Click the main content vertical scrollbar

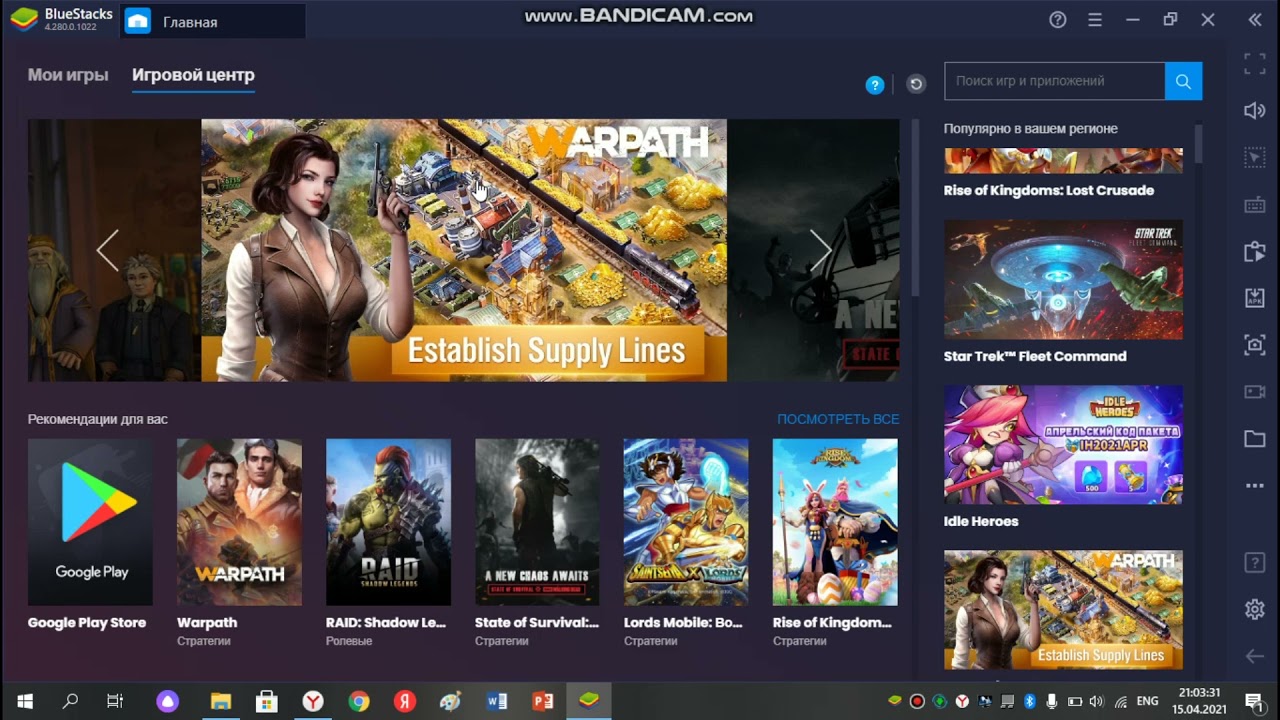coord(914,208)
